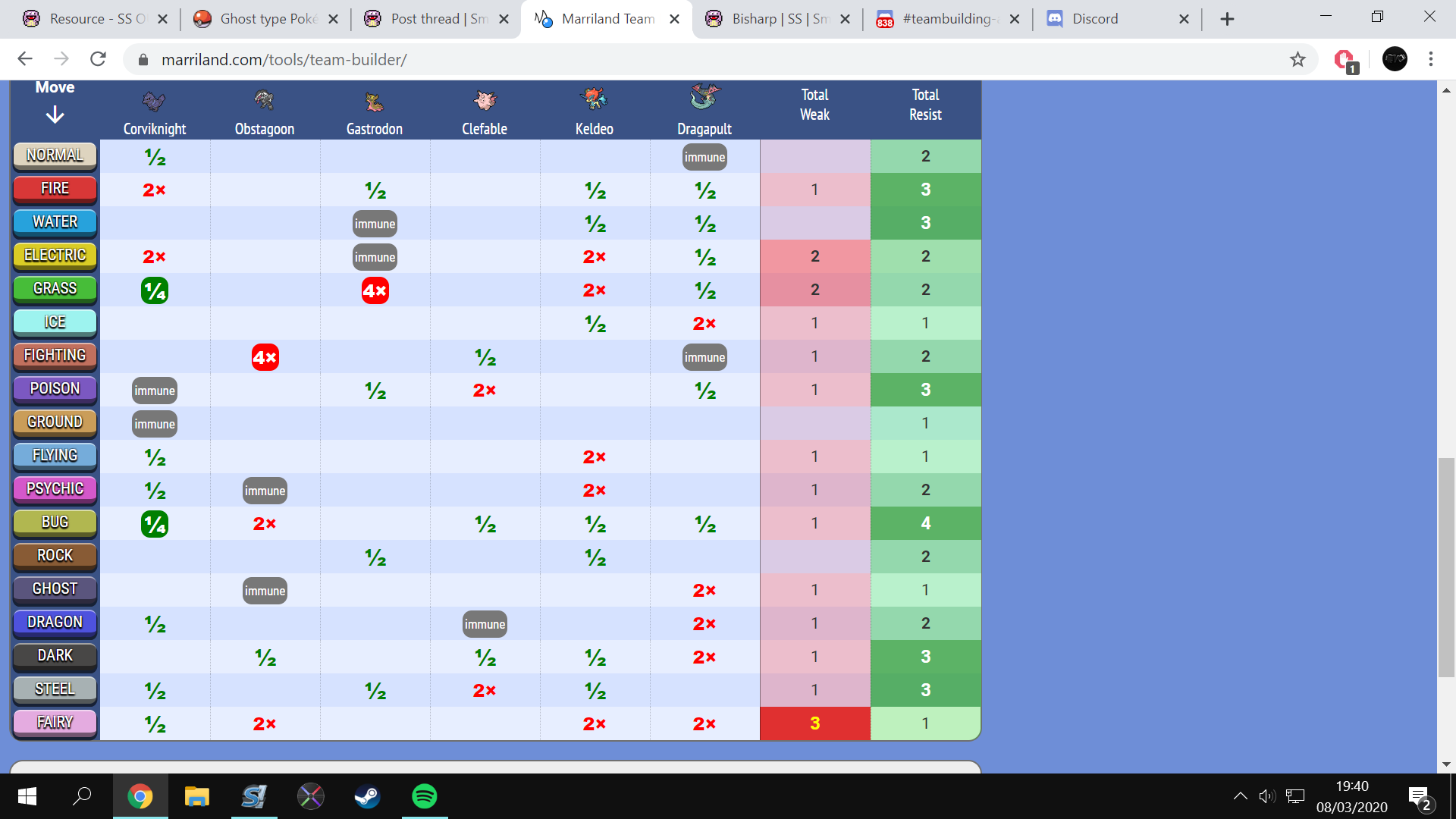Viewport: 1456px width, 819px height.
Task: Close the Marriland Team tab
Action: point(674,19)
